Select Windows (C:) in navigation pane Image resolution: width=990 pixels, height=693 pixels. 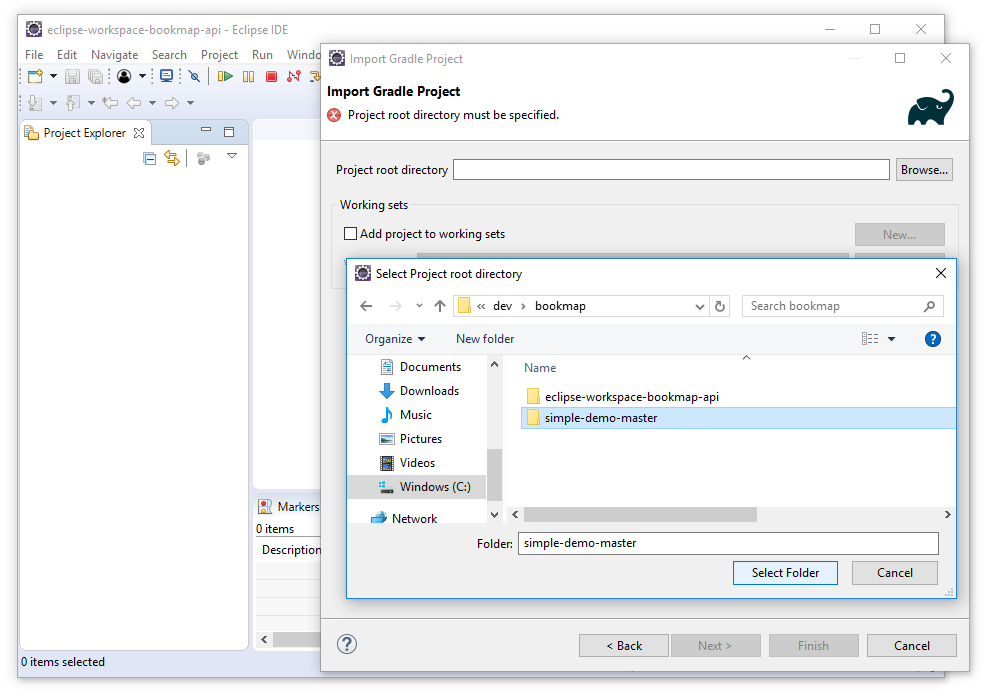point(434,487)
